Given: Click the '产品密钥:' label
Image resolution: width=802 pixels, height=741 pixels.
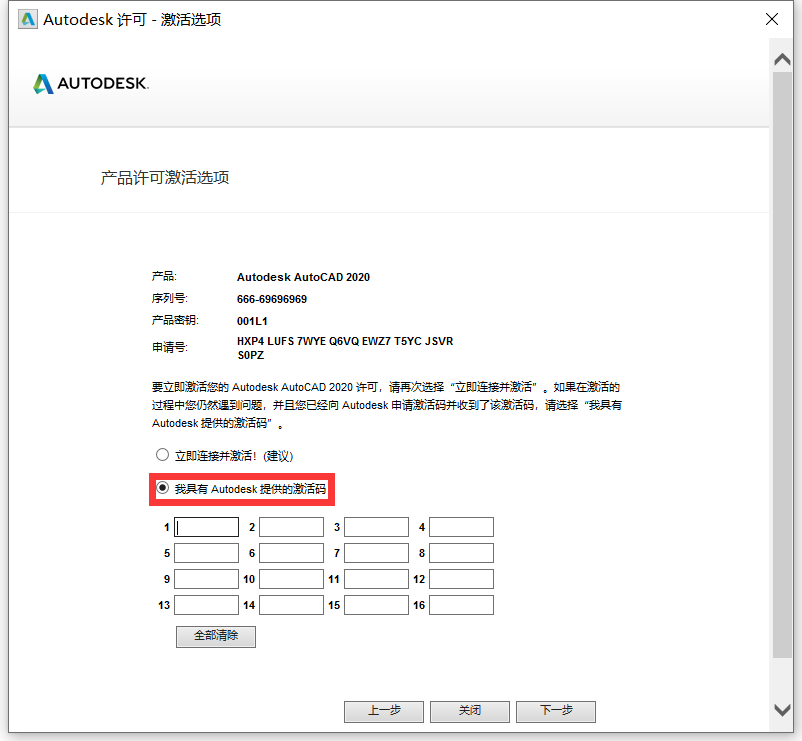Looking at the screenshot, I should pyautogui.click(x=175, y=320).
